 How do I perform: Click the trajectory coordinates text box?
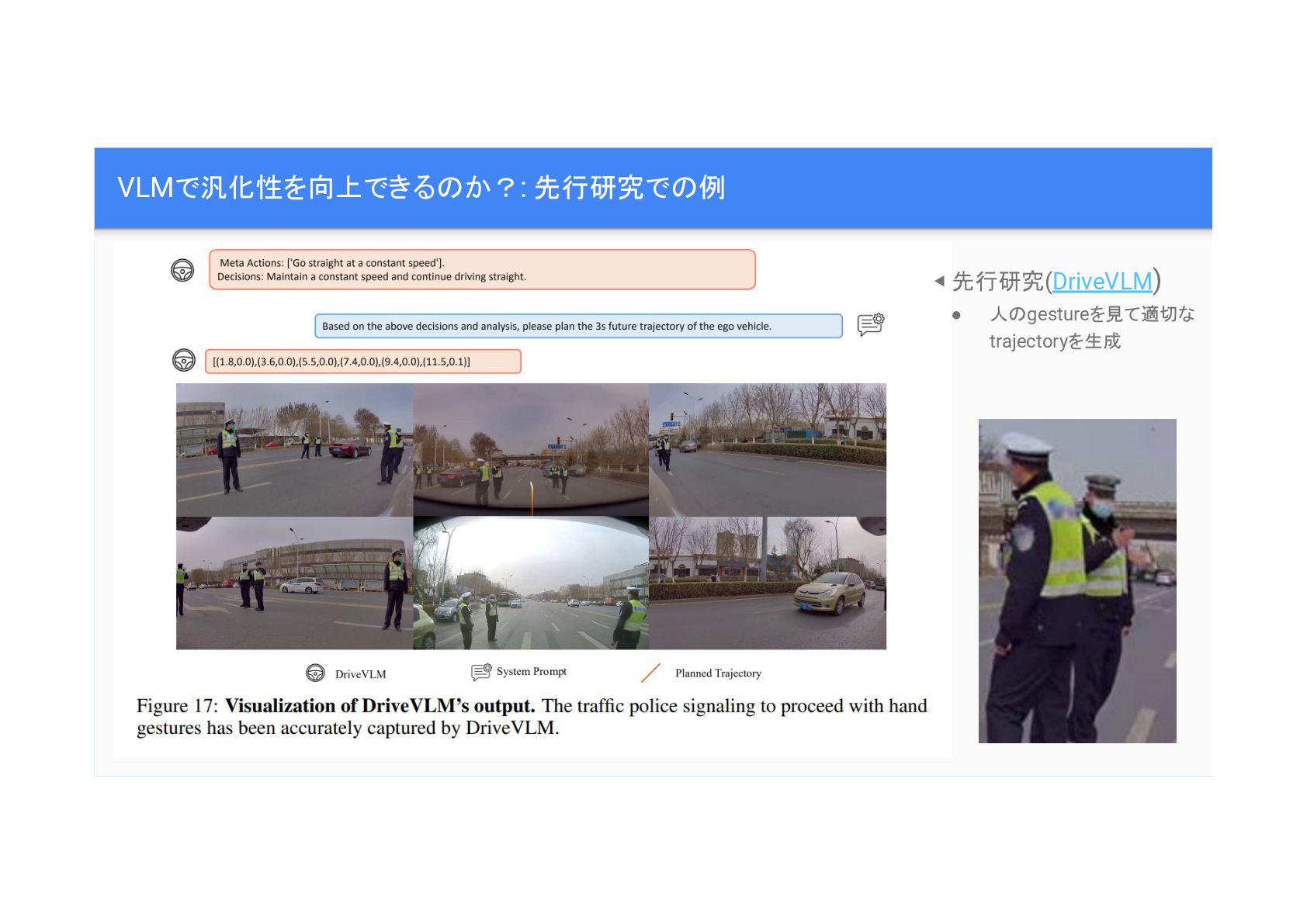click(x=363, y=362)
